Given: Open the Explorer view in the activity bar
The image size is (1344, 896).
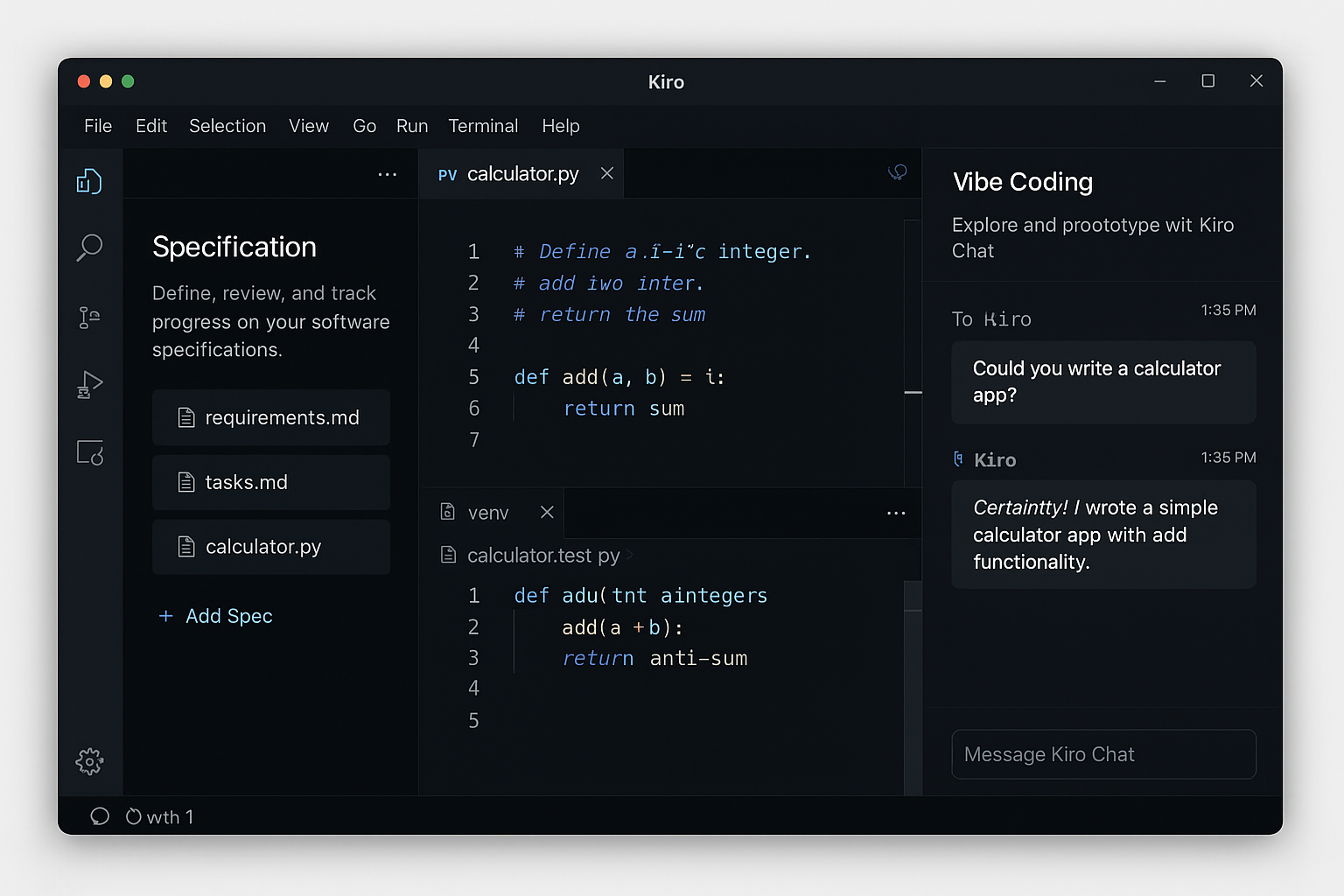Looking at the screenshot, I should coord(89,180).
